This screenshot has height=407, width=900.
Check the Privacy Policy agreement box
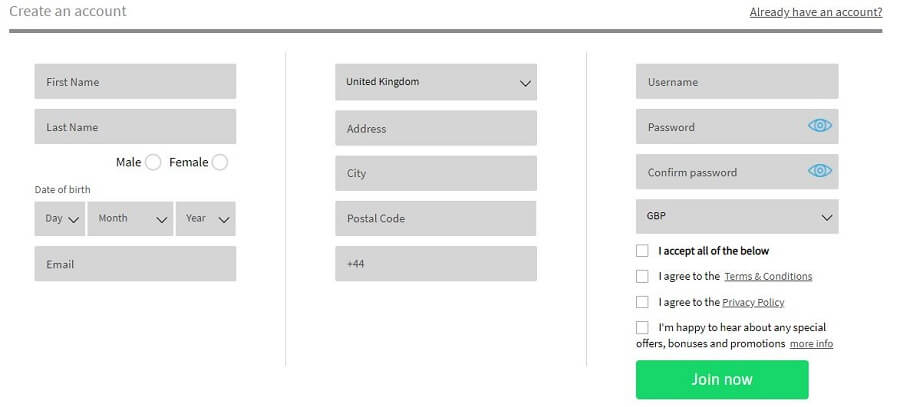click(x=642, y=302)
